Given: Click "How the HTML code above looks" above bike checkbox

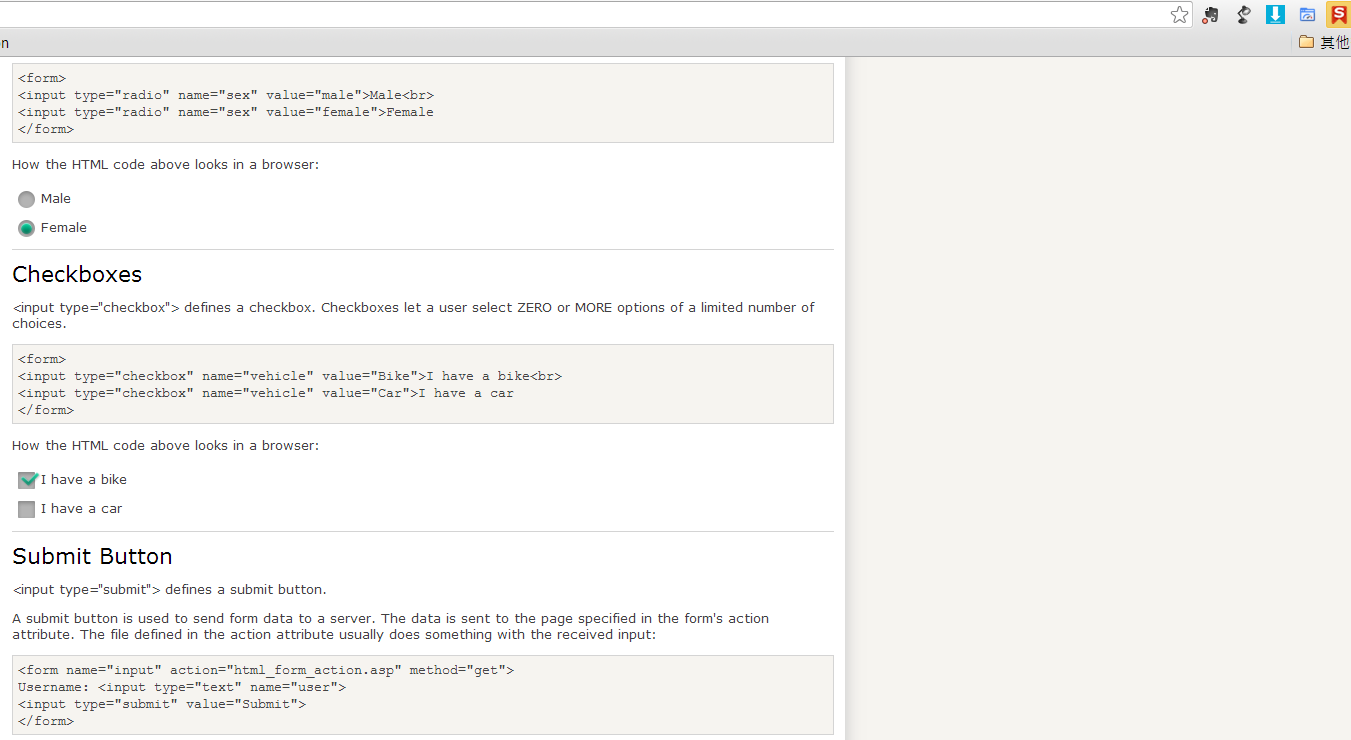Looking at the screenshot, I should [x=166, y=445].
